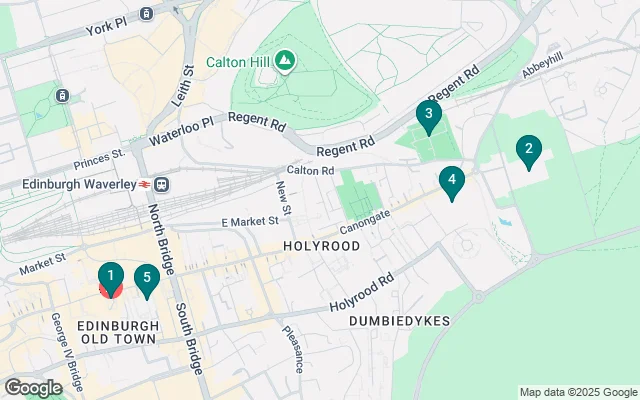Open the Google logo link
The width and height of the screenshot is (640, 400).
tap(33, 389)
